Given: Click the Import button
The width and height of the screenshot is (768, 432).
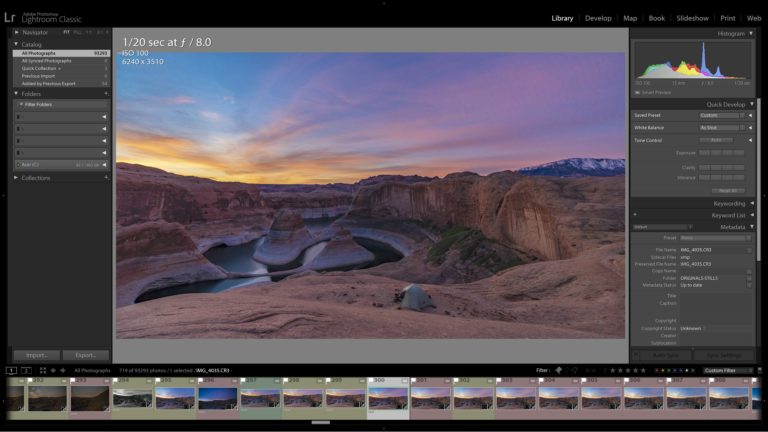Looking at the screenshot, I should pos(37,355).
